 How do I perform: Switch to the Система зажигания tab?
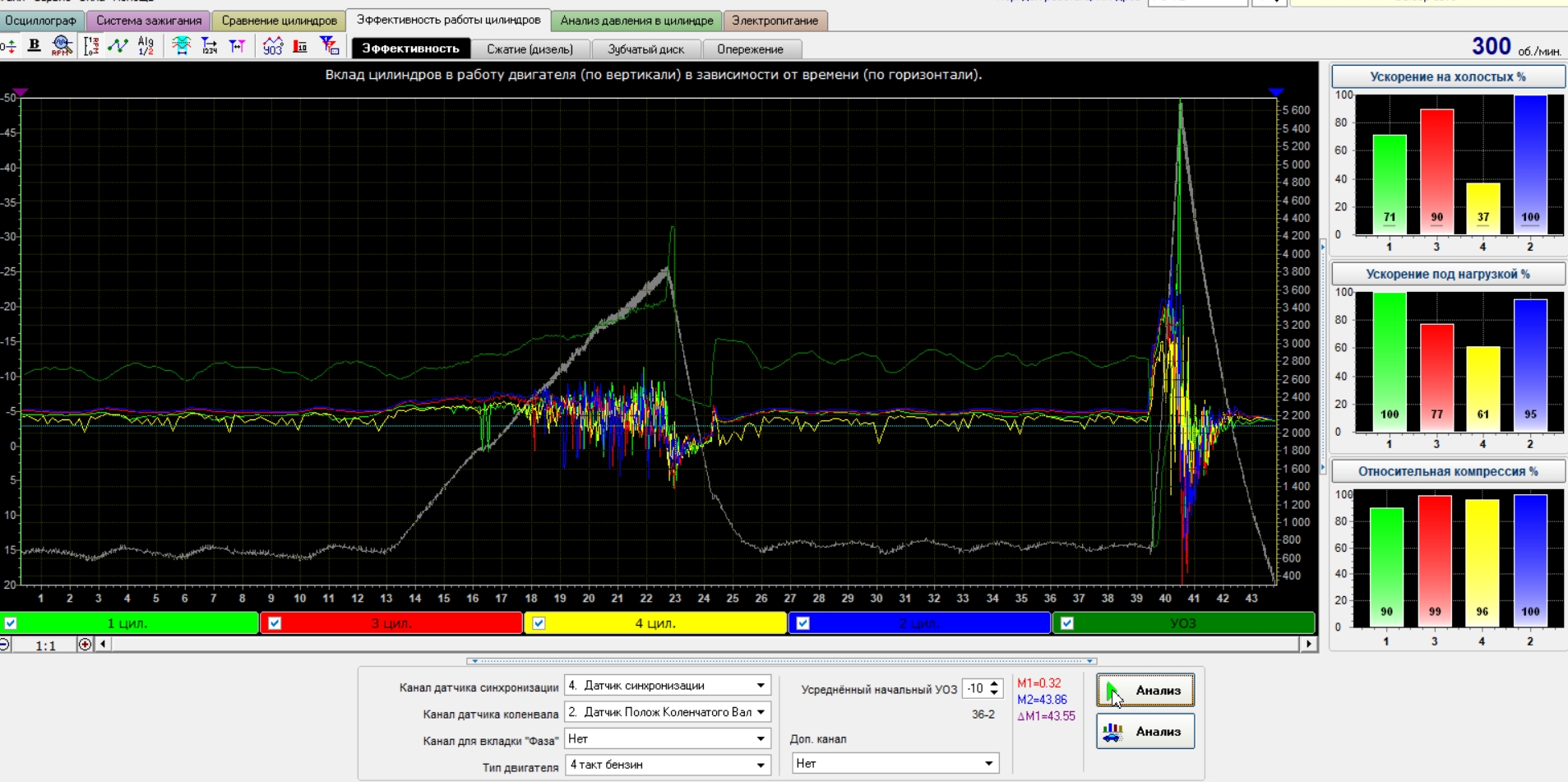149,21
